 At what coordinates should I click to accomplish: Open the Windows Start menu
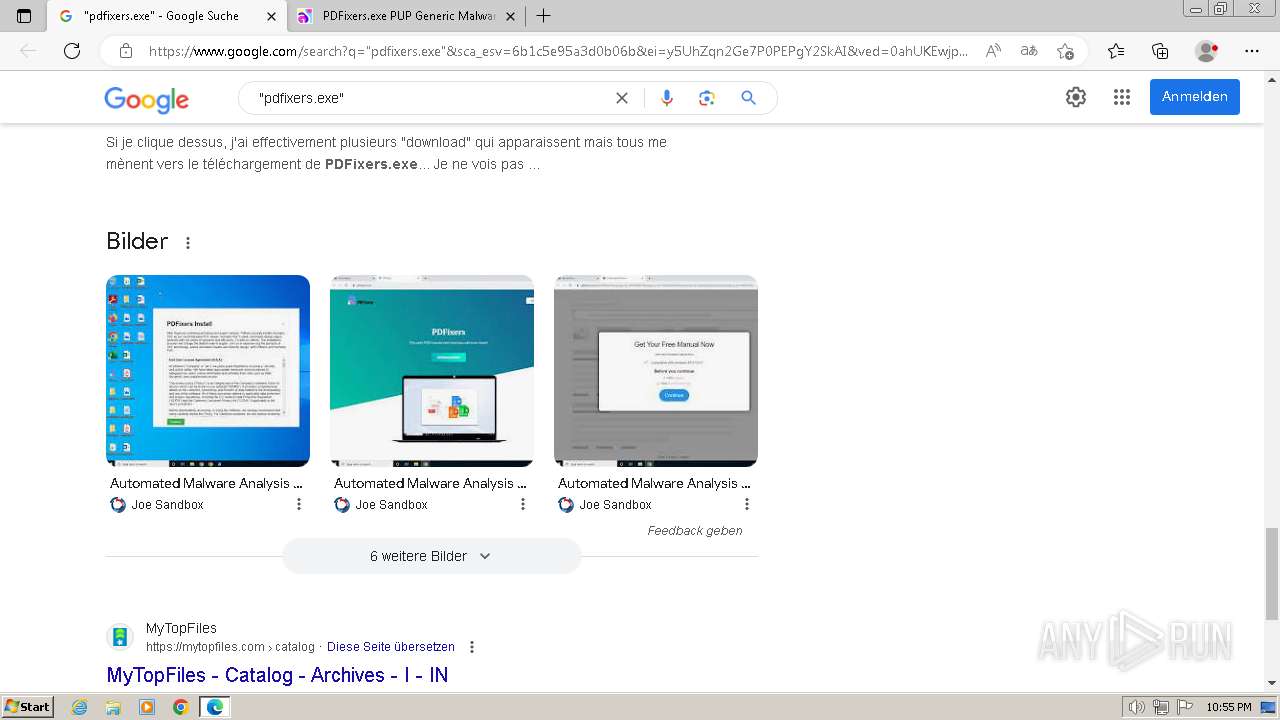(28, 707)
